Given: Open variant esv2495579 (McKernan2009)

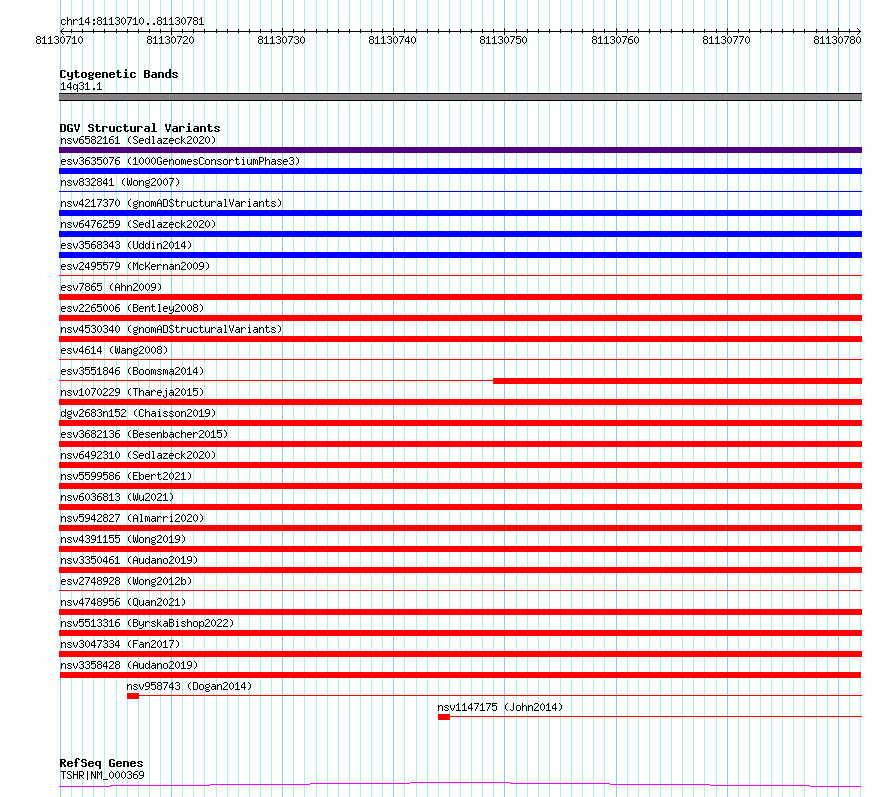Looking at the screenshot, I should 135,266.
